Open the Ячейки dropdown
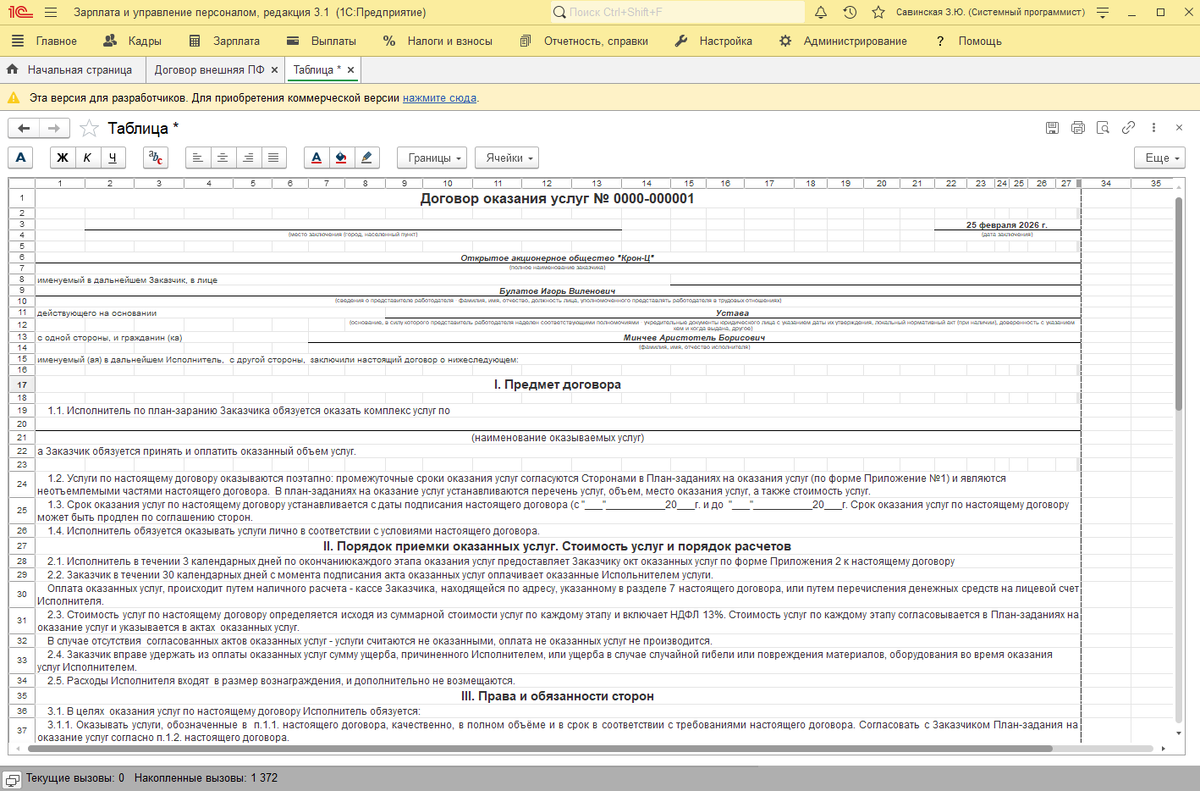 click(x=506, y=158)
